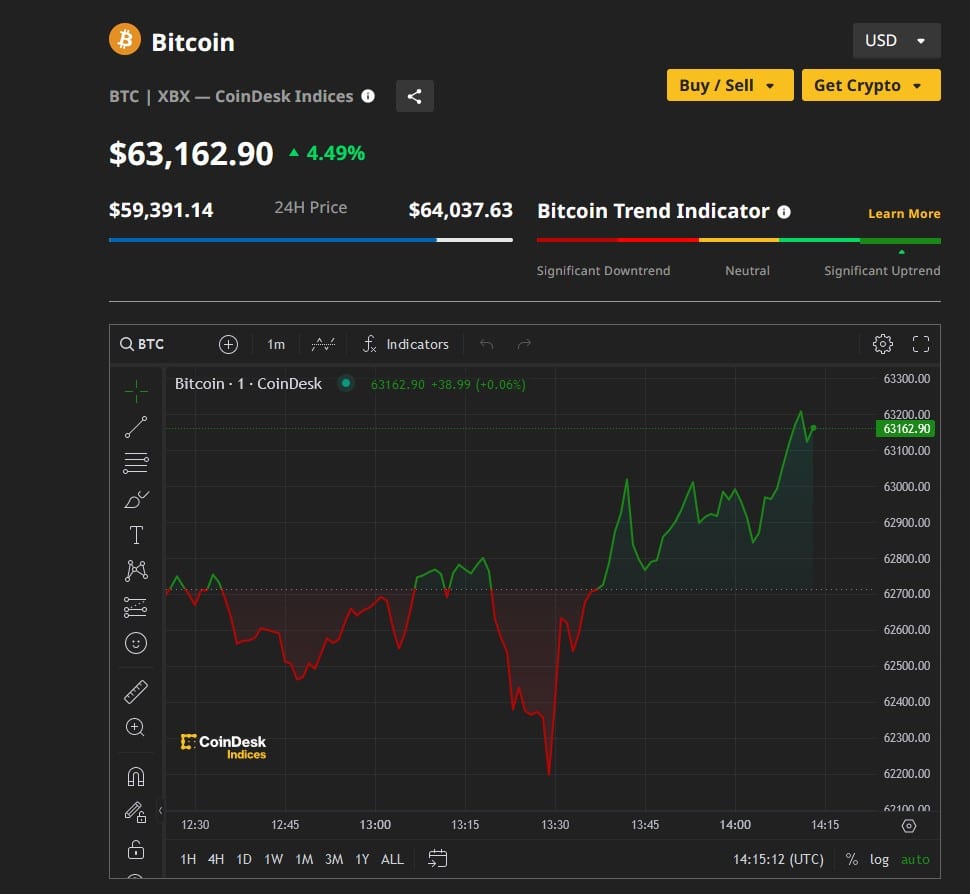Activate the zoom in tool
The width and height of the screenshot is (970, 894).
(135, 728)
